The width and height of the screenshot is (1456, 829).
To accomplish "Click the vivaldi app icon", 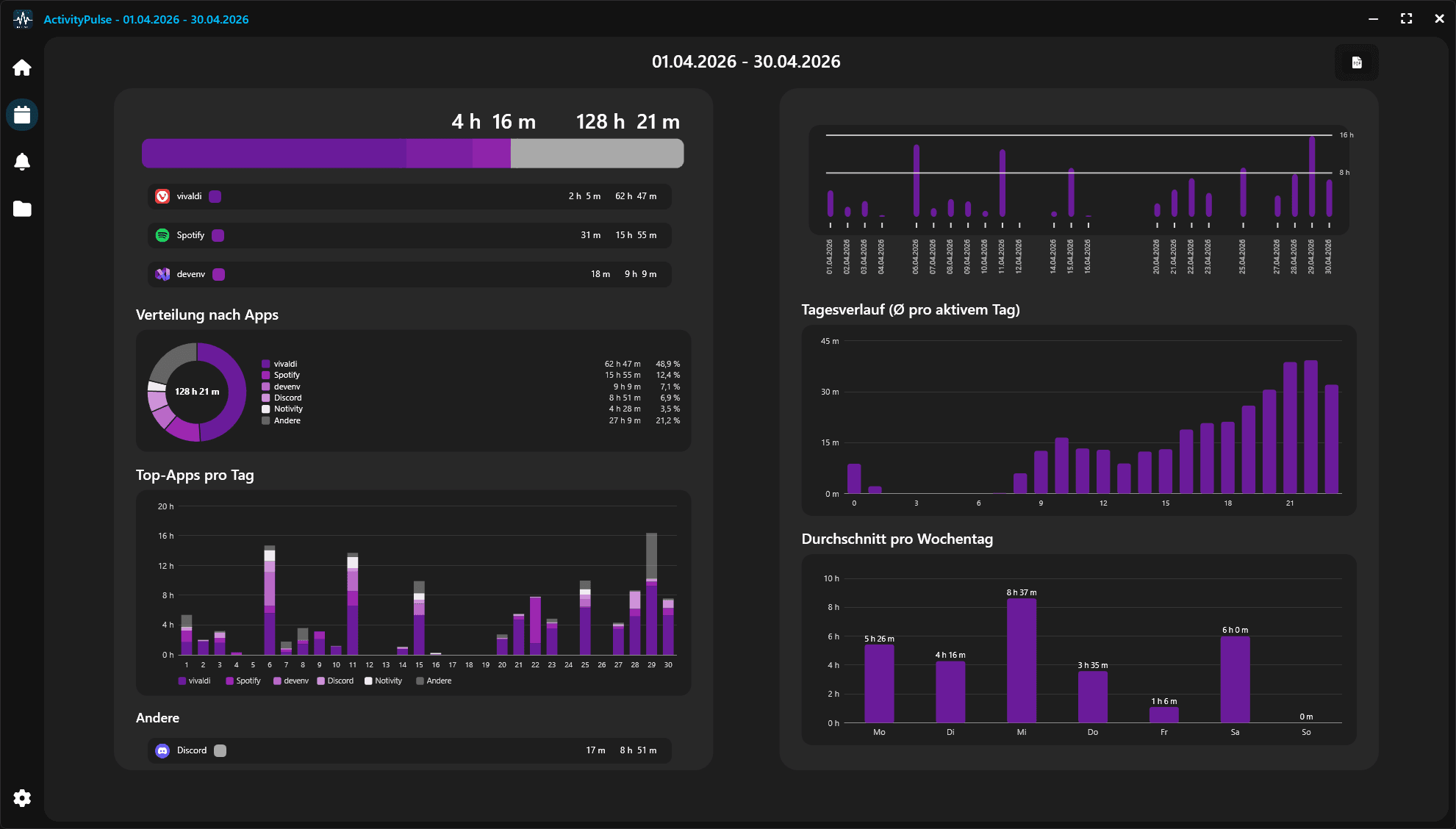I will [x=162, y=196].
